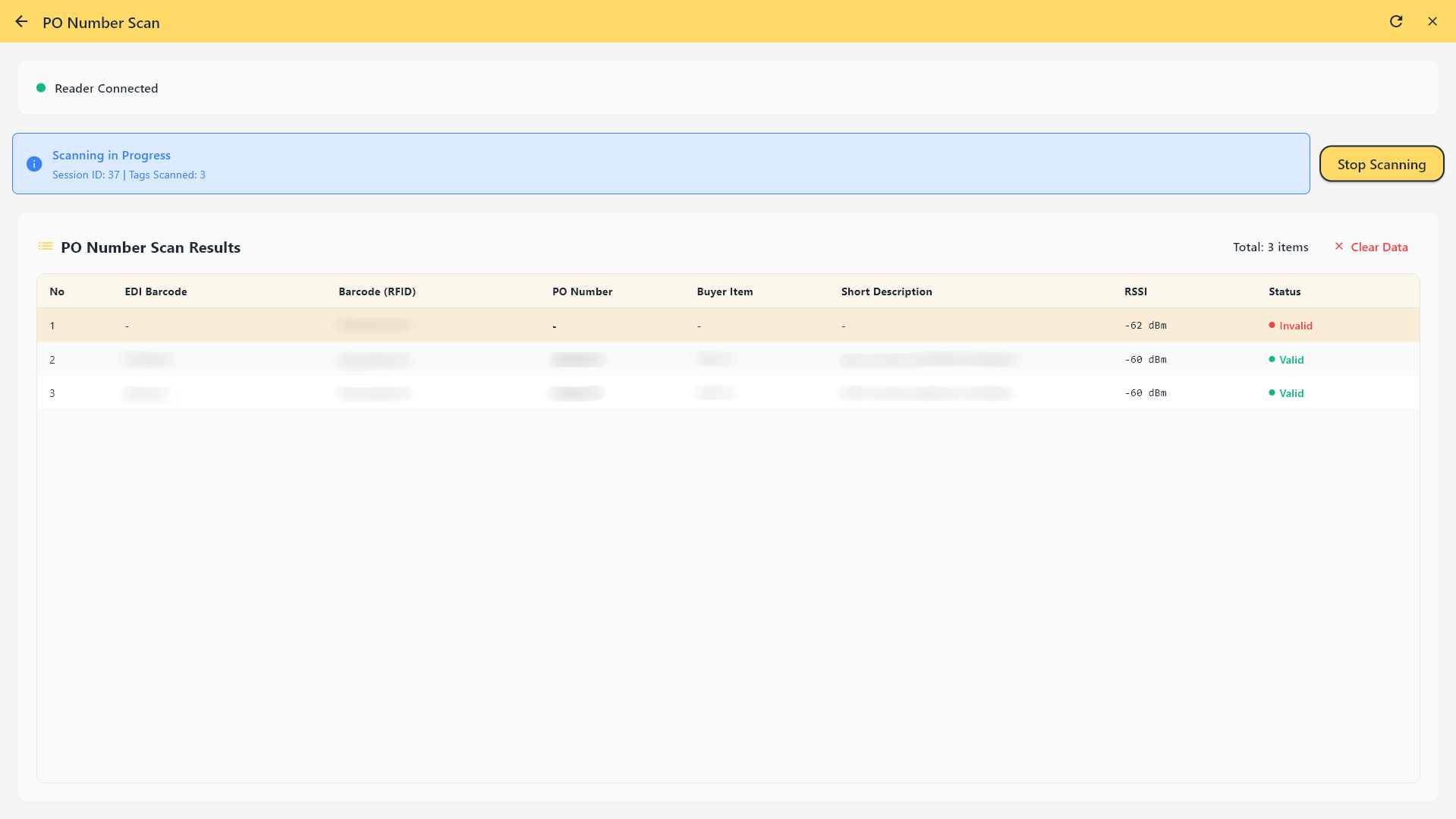Click the blue info icon
1456x819 pixels.
[x=34, y=164]
